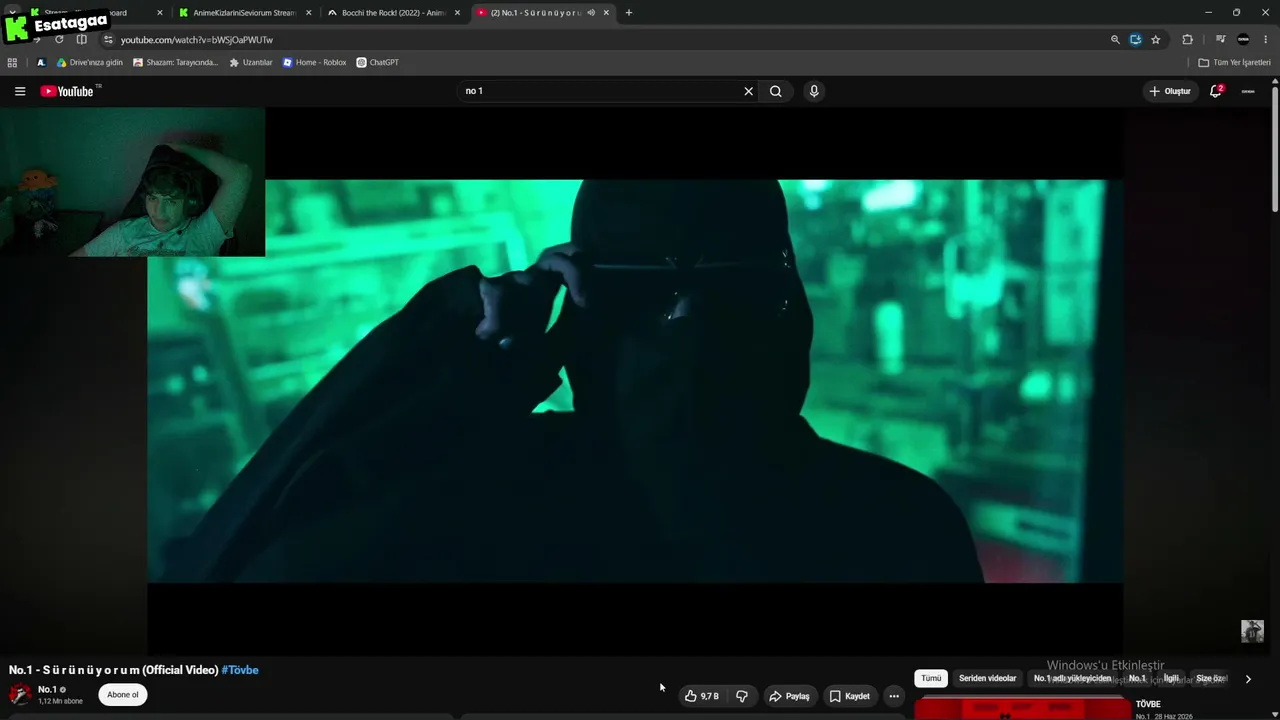
Task: Run search with the magnifier button
Action: click(x=775, y=91)
